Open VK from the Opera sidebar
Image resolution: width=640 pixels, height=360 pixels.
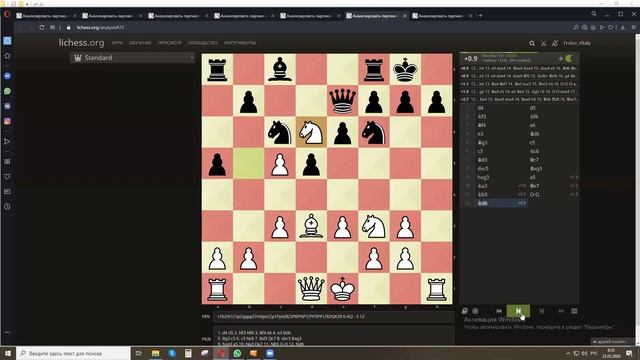click(x=7, y=106)
